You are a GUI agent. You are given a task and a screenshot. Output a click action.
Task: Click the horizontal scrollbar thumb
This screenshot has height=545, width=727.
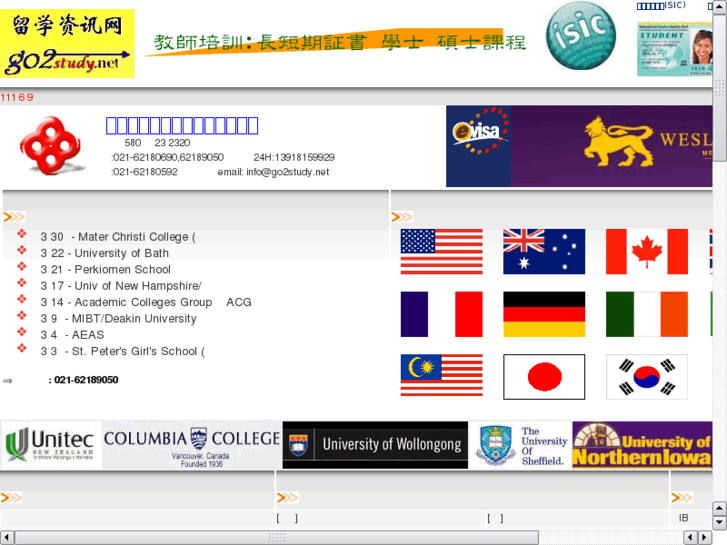277,538
